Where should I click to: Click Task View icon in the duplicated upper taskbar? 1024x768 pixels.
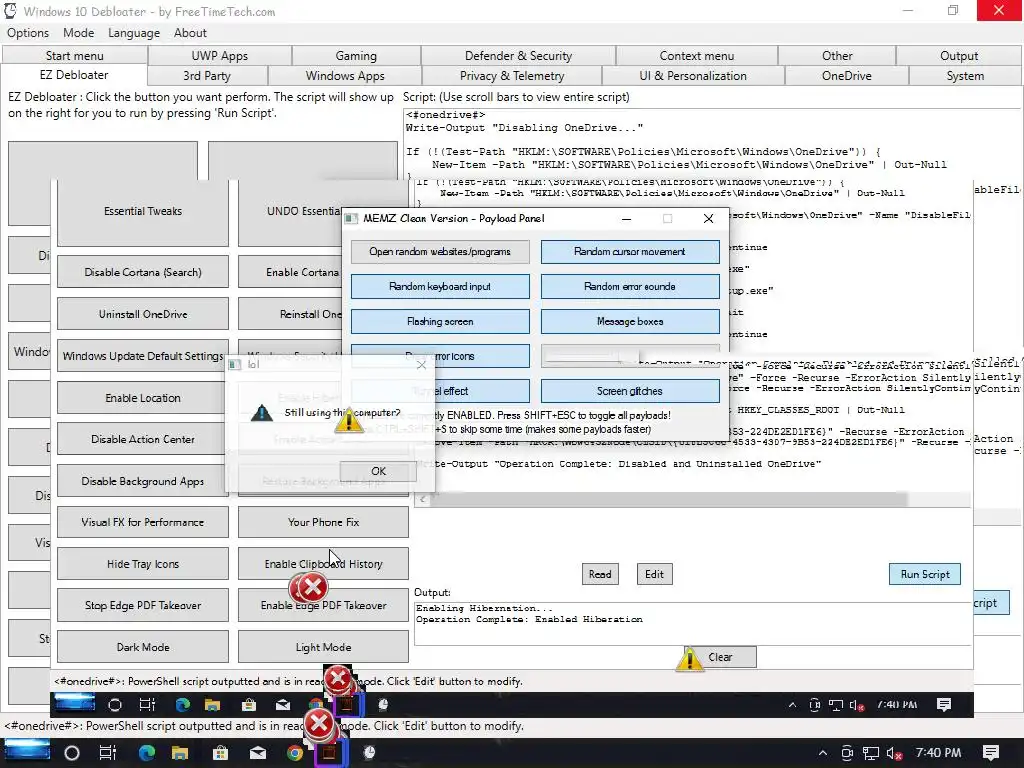click(x=147, y=705)
